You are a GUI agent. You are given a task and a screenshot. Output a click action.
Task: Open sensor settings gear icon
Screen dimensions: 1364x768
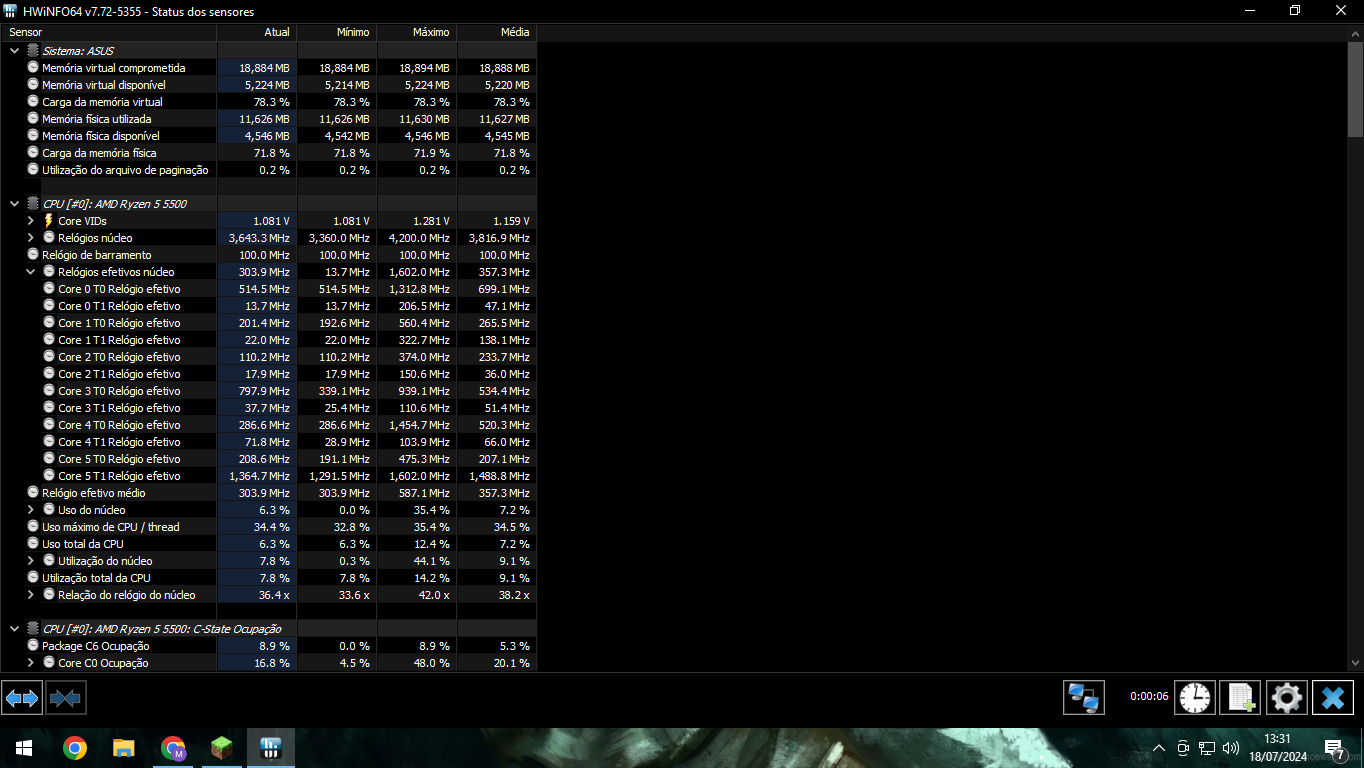tap(1286, 697)
